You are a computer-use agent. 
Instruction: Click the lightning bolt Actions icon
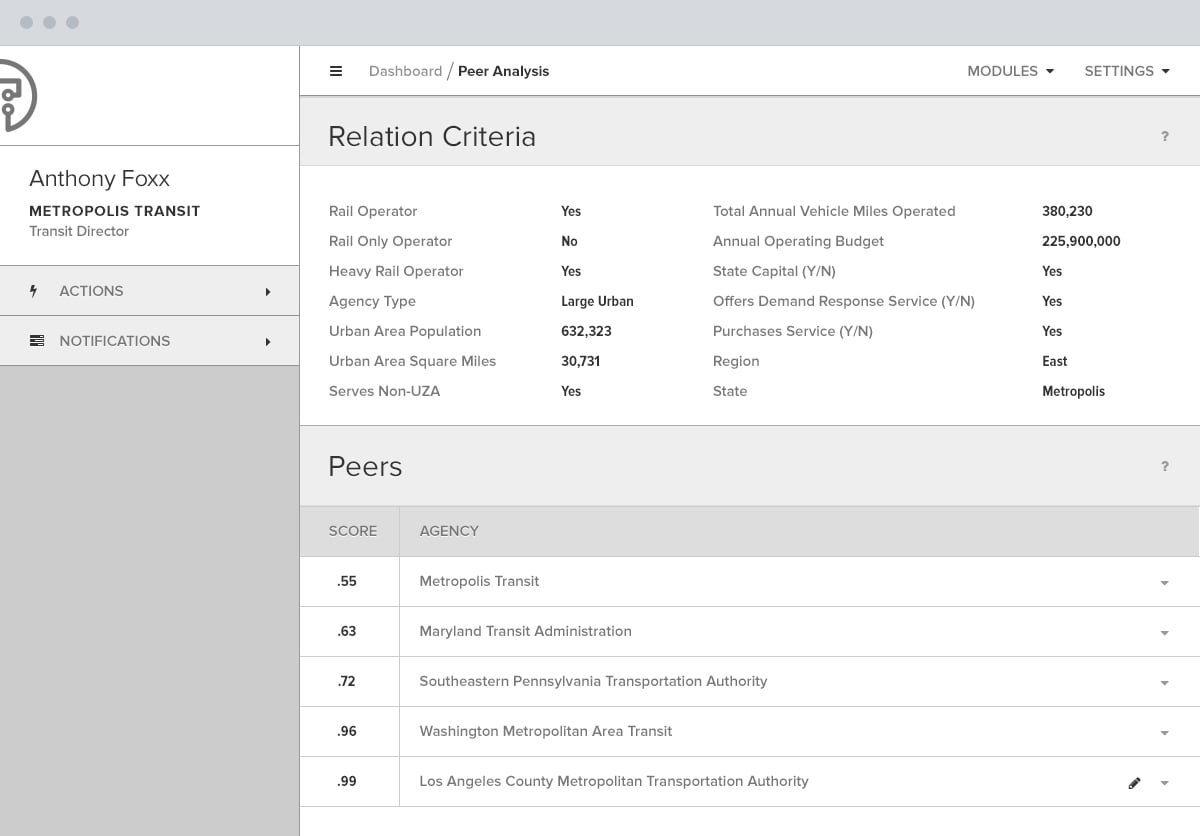tap(34, 291)
